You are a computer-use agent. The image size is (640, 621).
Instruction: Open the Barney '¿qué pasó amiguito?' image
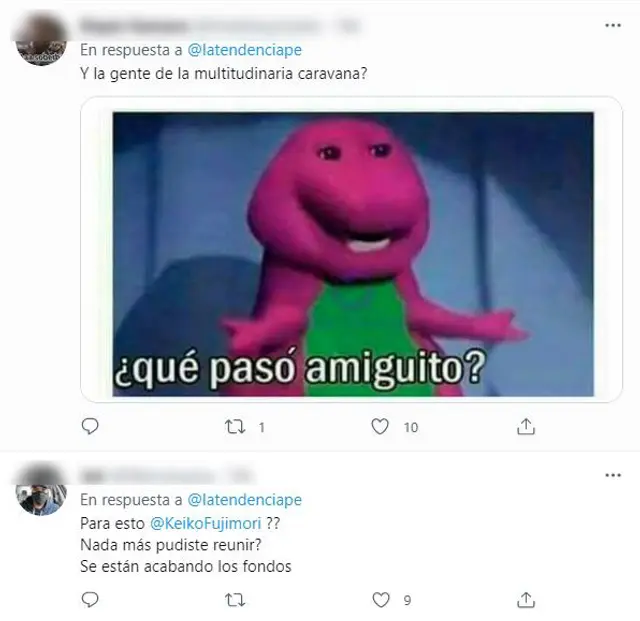tap(353, 254)
